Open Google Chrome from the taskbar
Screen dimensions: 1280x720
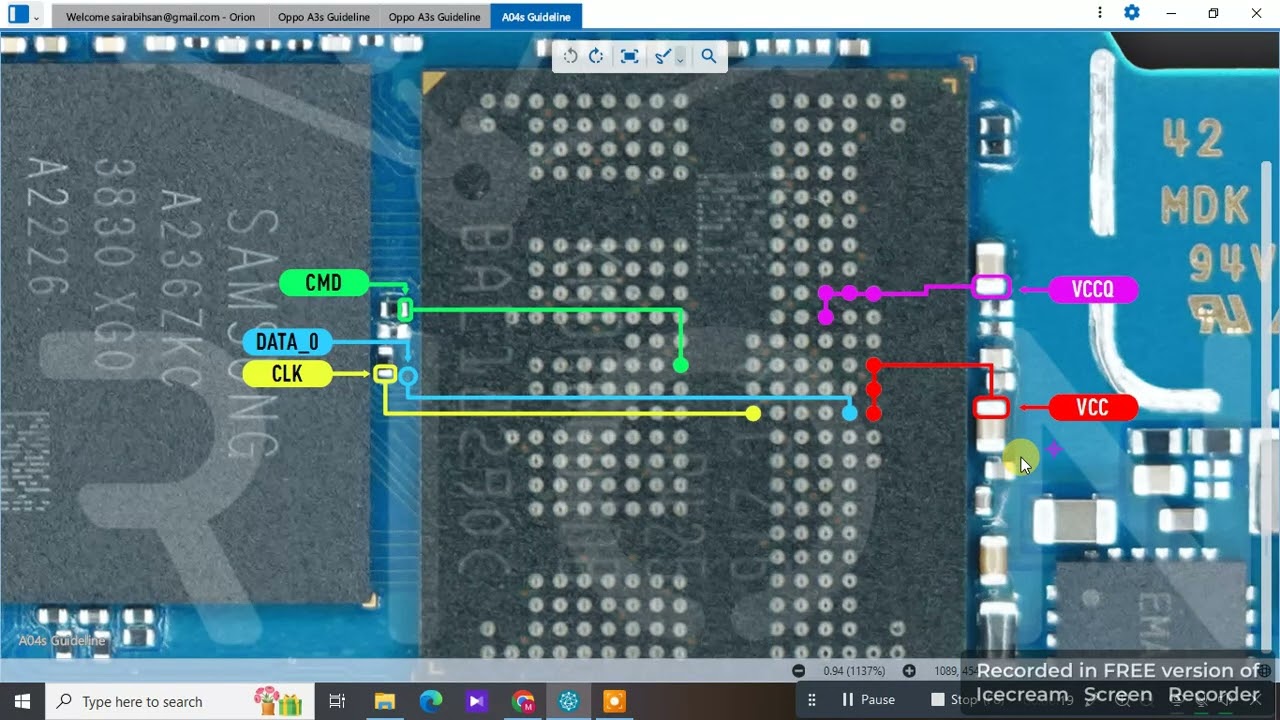coord(523,701)
